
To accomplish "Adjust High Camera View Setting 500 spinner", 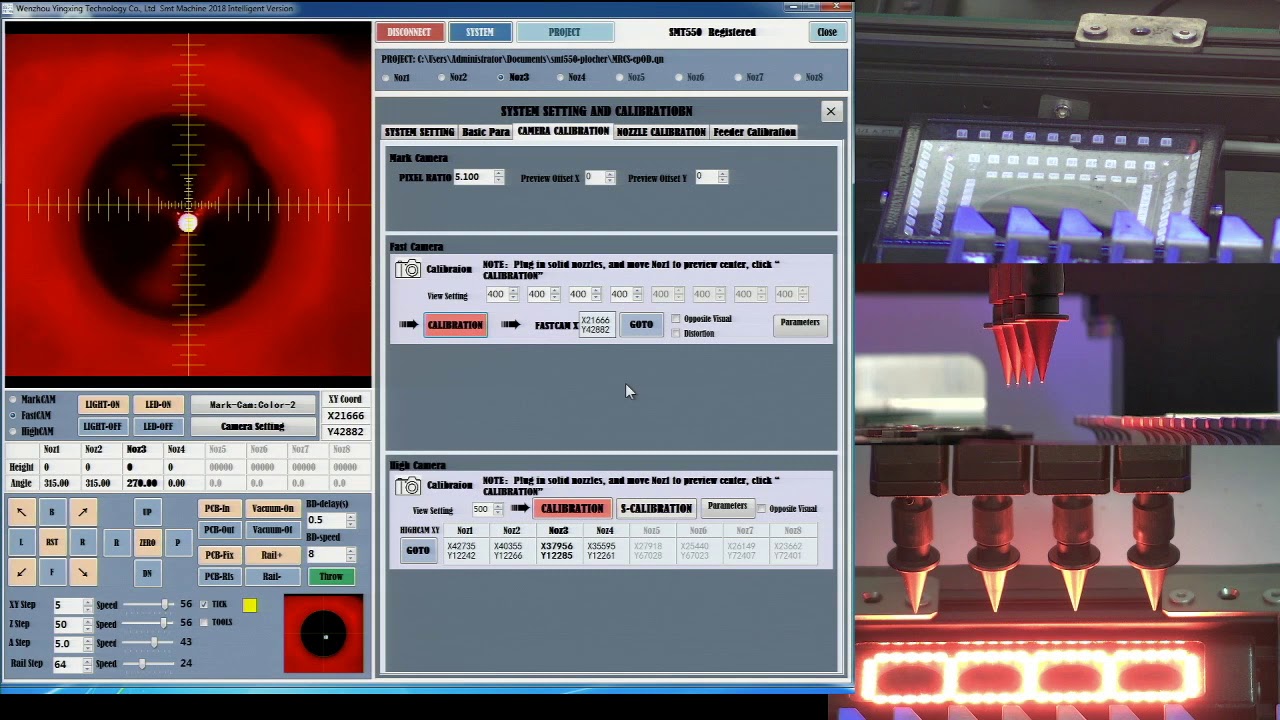I will click(497, 509).
